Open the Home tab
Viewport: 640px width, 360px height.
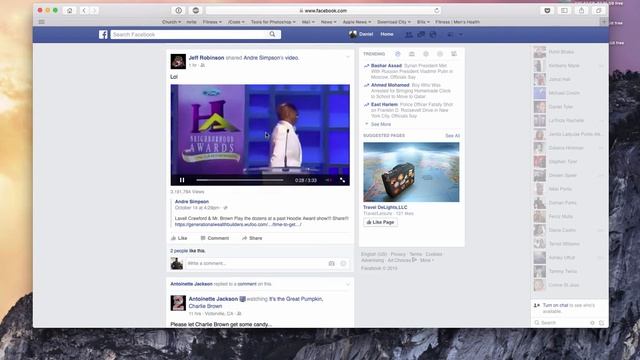(x=387, y=34)
